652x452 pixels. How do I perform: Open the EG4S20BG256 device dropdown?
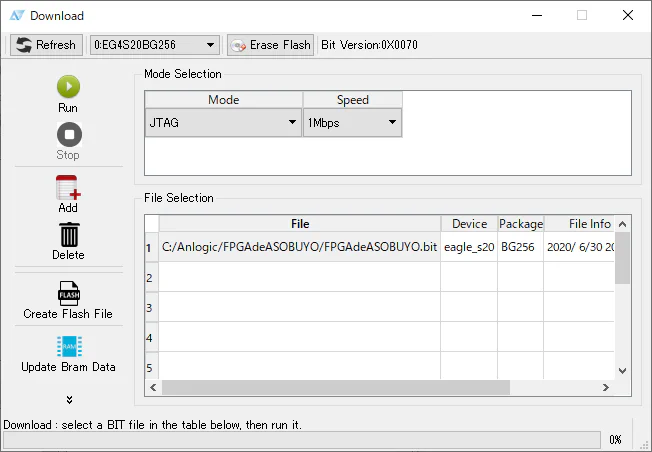click(155, 45)
